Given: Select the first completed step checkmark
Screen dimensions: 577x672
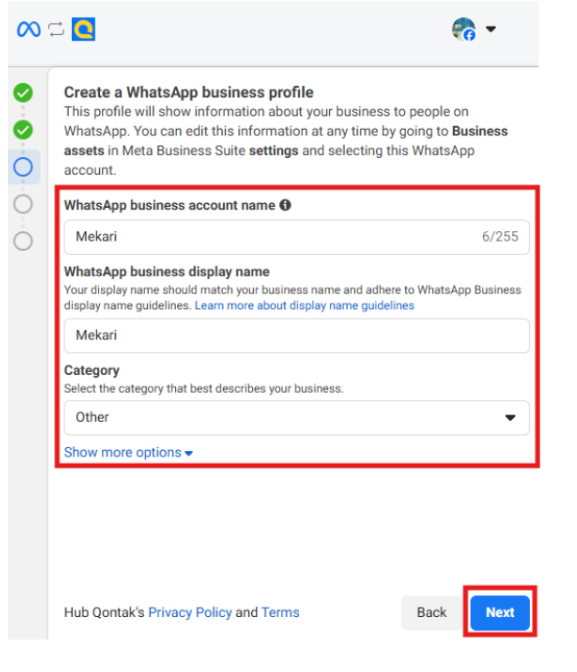Looking at the screenshot, I should coord(23,93).
